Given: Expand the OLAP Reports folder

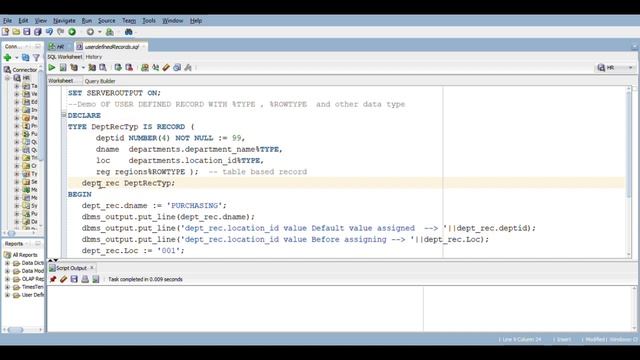Looking at the screenshot, I should click(7, 279).
